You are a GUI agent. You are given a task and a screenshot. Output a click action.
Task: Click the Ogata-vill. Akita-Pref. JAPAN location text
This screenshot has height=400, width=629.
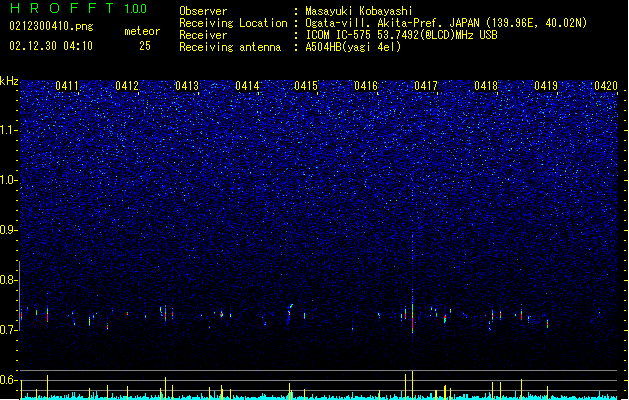point(446,23)
